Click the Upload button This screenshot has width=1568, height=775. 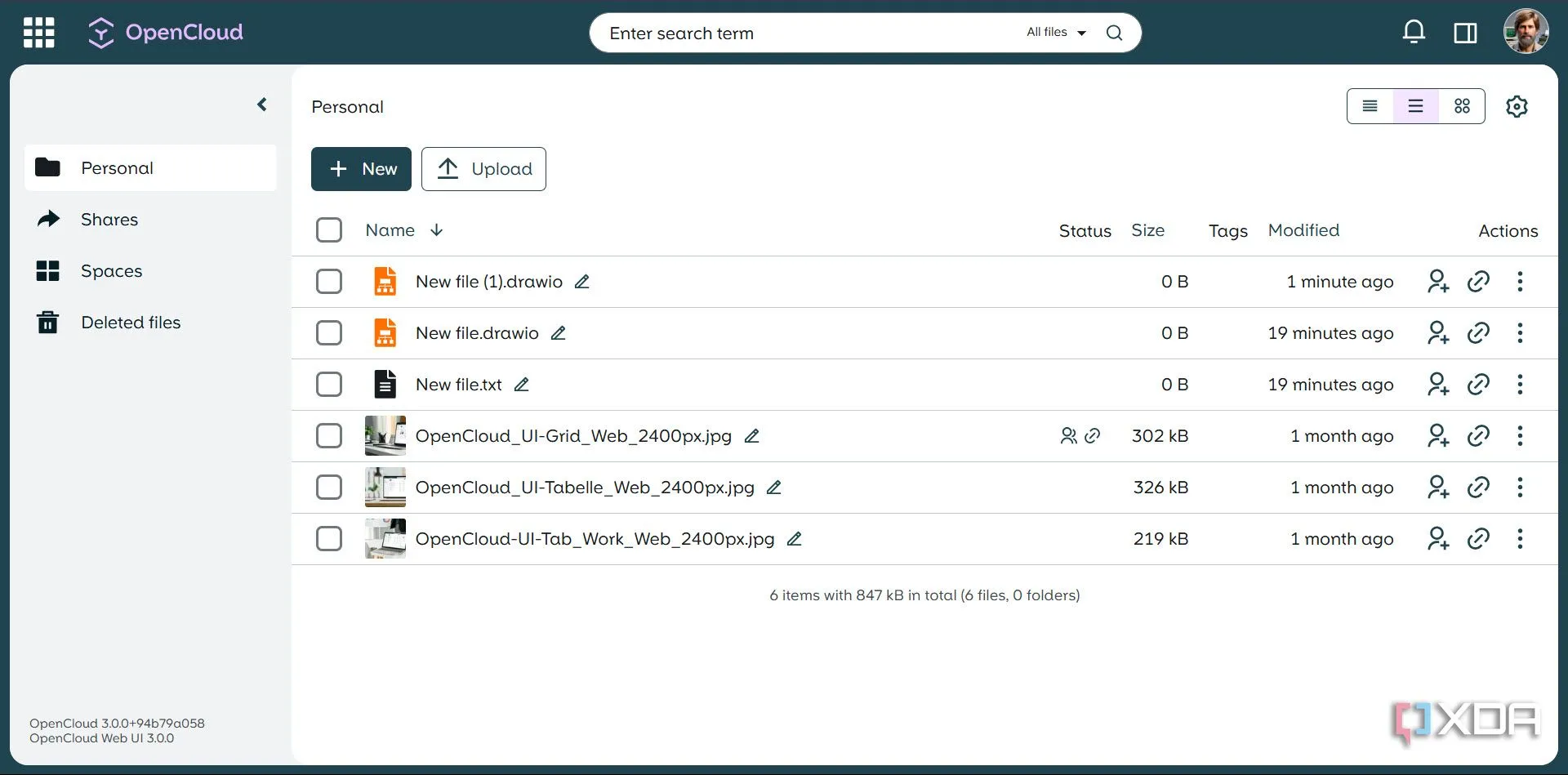[x=483, y=169]
